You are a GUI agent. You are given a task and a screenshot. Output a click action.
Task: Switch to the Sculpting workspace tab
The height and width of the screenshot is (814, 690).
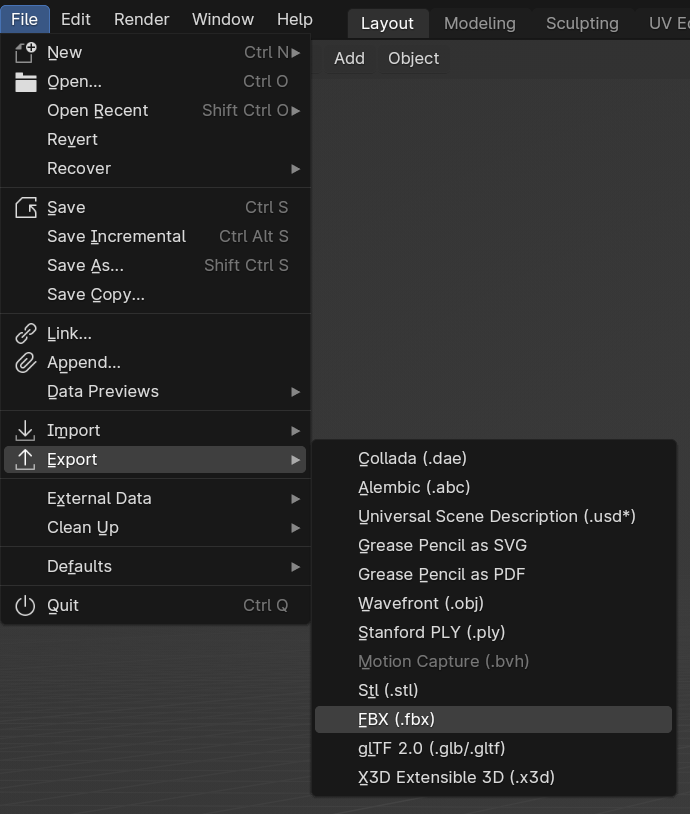pyautogui.click(x=582, y=23)
